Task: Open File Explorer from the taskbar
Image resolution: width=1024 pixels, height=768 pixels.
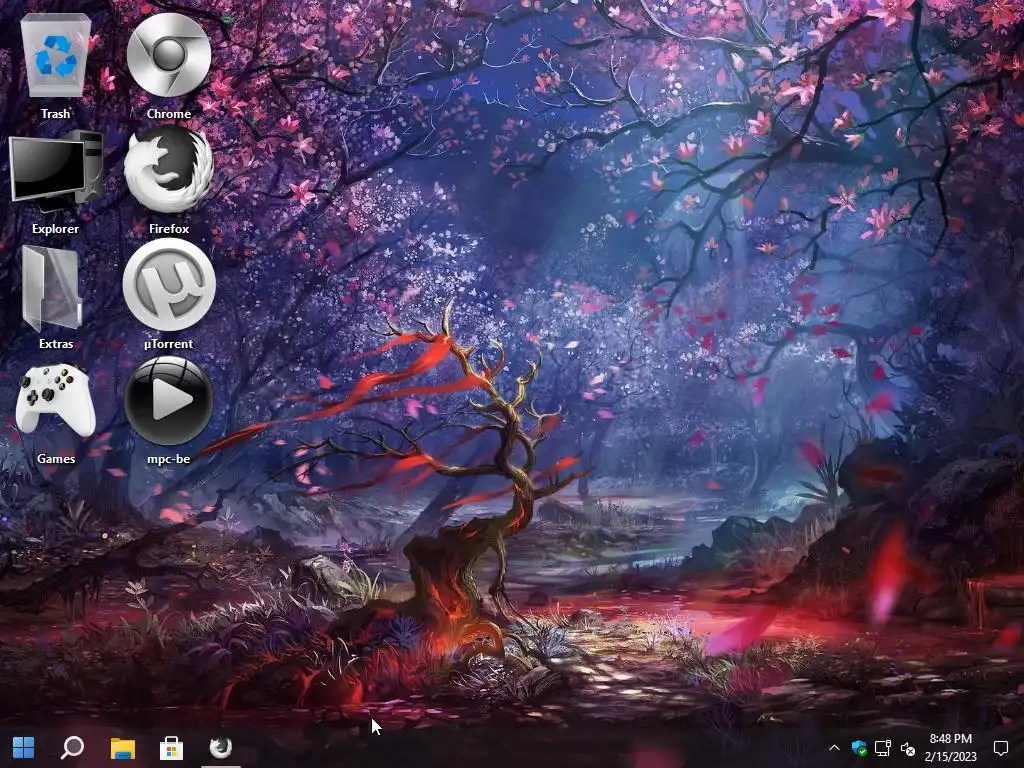Action: click(x=122, y=748)
